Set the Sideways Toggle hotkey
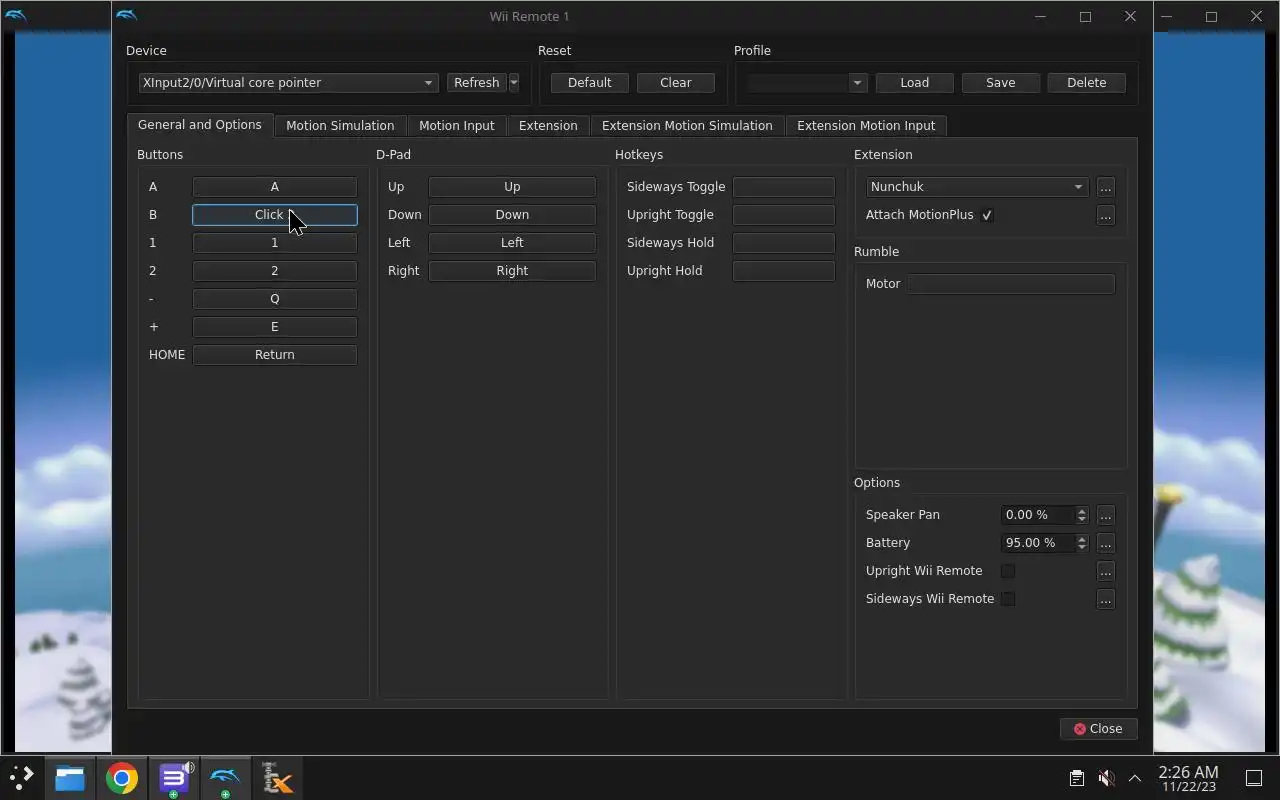The image size is (1280, 800). [784, 187]
